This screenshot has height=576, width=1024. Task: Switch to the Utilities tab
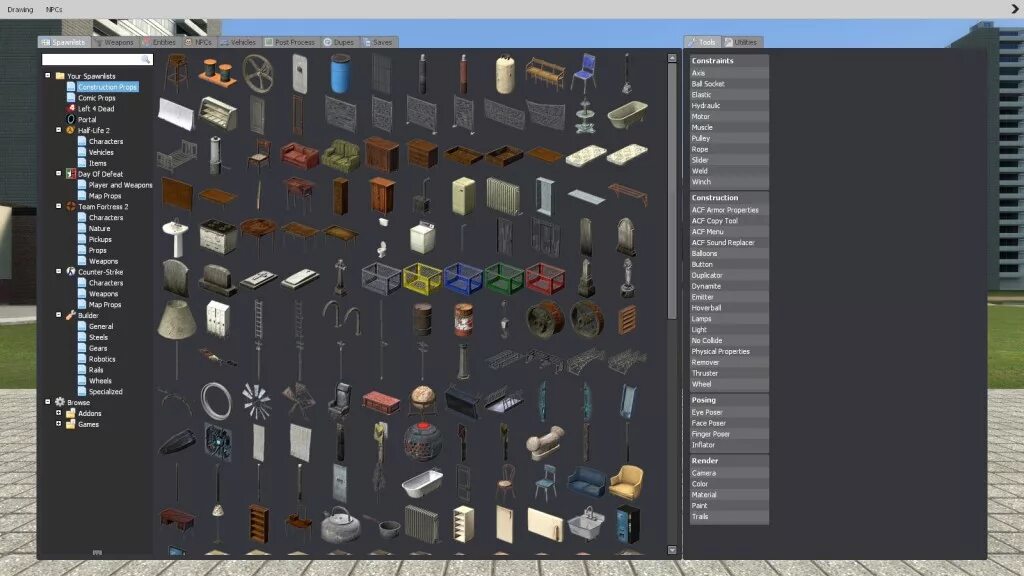[x=741, y=42]
